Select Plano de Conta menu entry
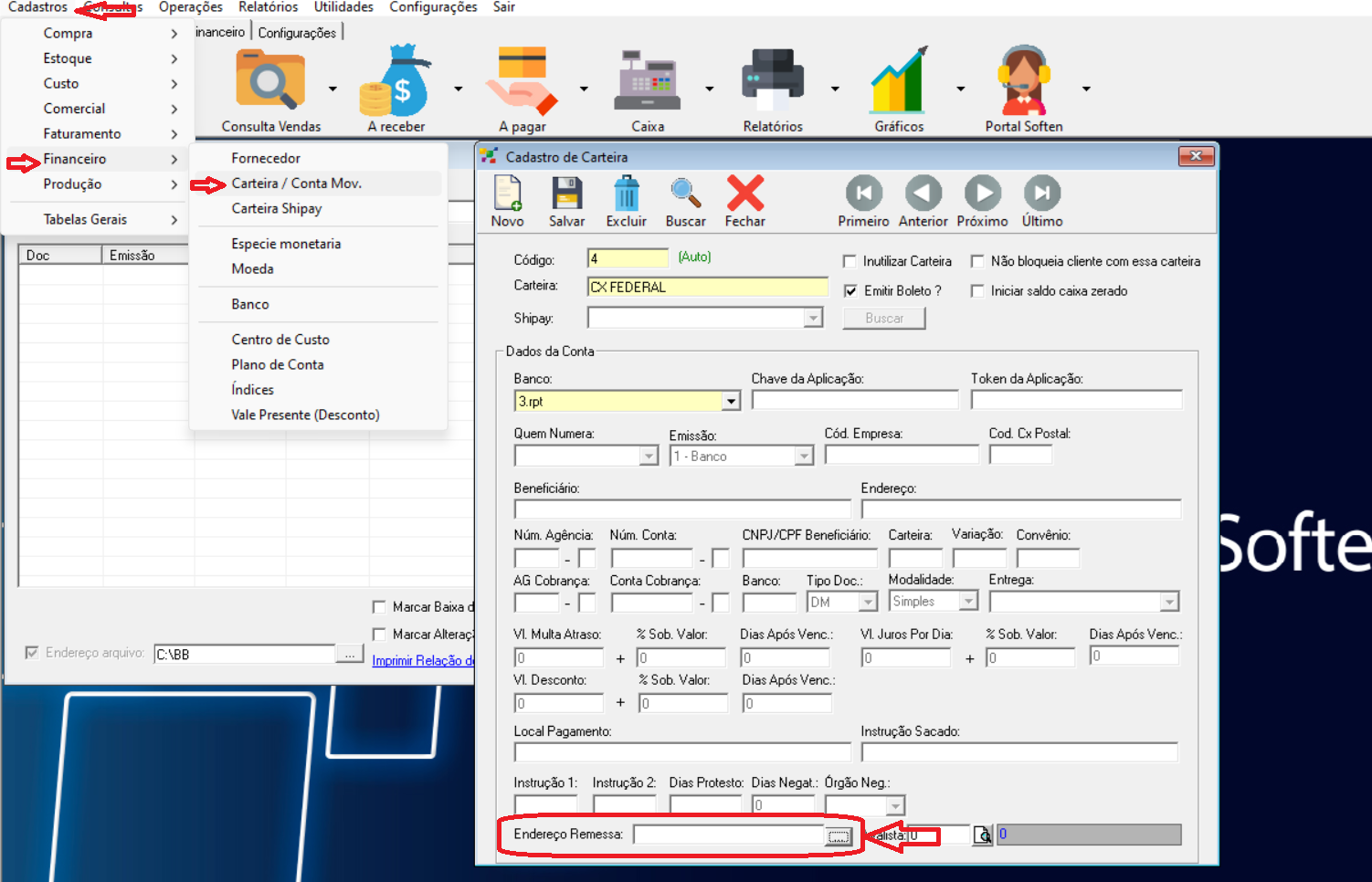This screenshot has height=882, width=1372. pyautogui.click(x=317, y=364)
